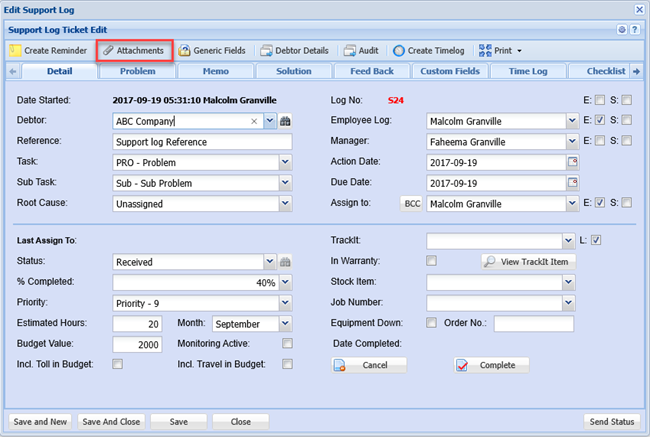Image resolution: width=650 pixels, height=437 pixels.
Task: Open the Action Date calendar picker
Action: click(x=573, y=162)
